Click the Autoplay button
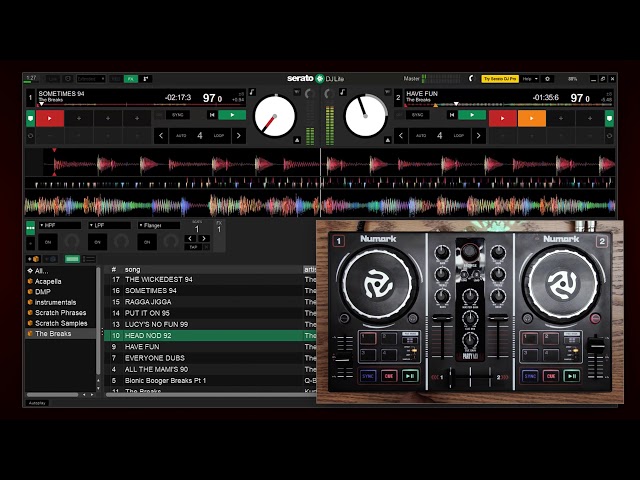 [37, 403]
